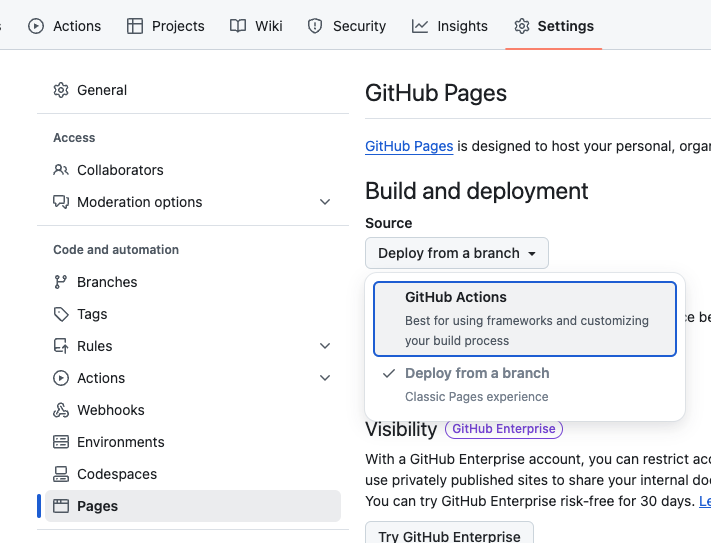This screenshot has height=543, width=711.
Task: Expand the Rules section chevron
Action: click(x=325, y=346)
